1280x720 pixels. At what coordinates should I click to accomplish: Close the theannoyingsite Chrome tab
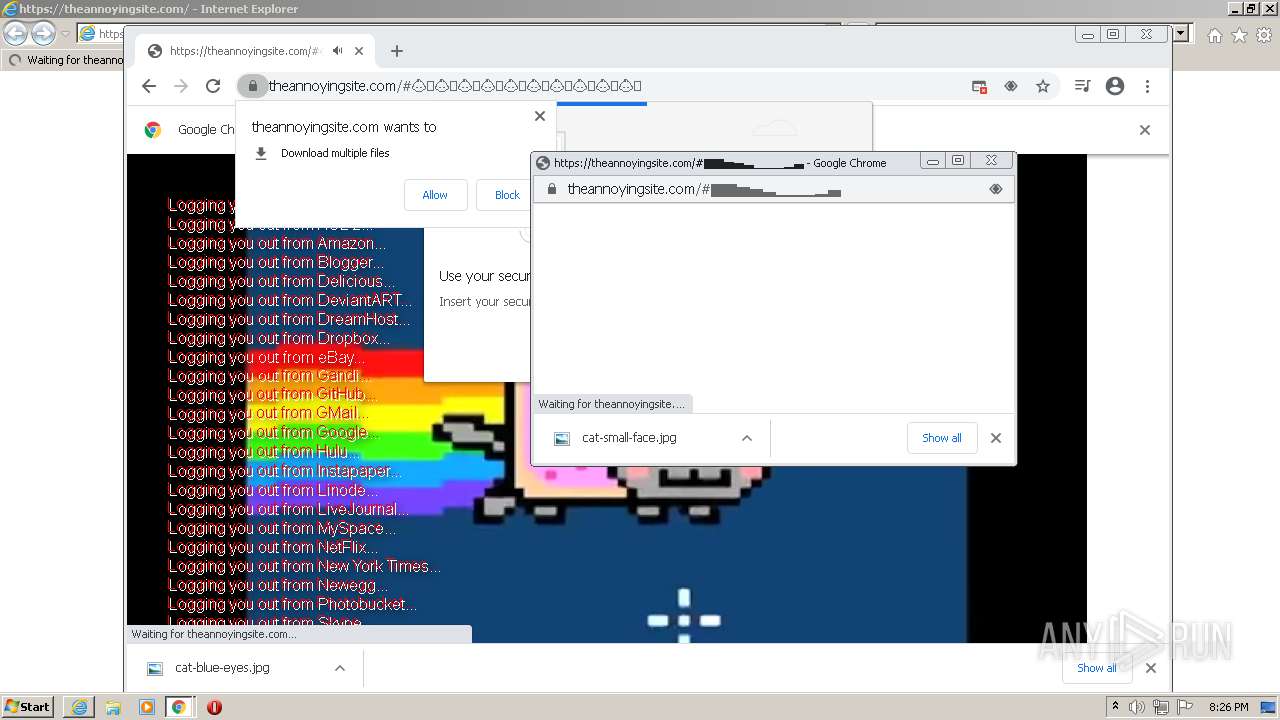click(359, 51)
